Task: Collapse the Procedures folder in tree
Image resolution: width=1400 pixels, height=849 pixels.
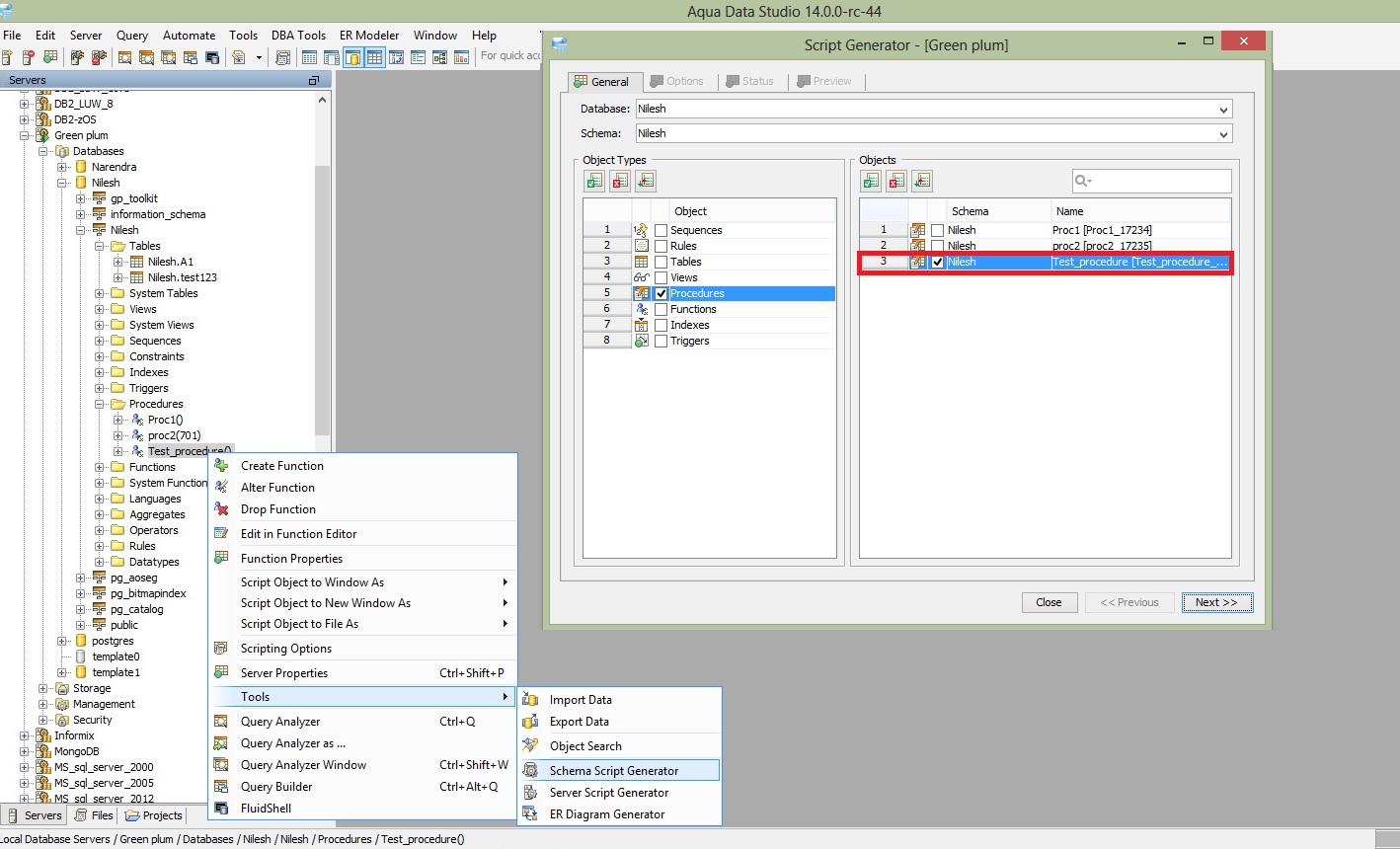Action: [99, 404]
